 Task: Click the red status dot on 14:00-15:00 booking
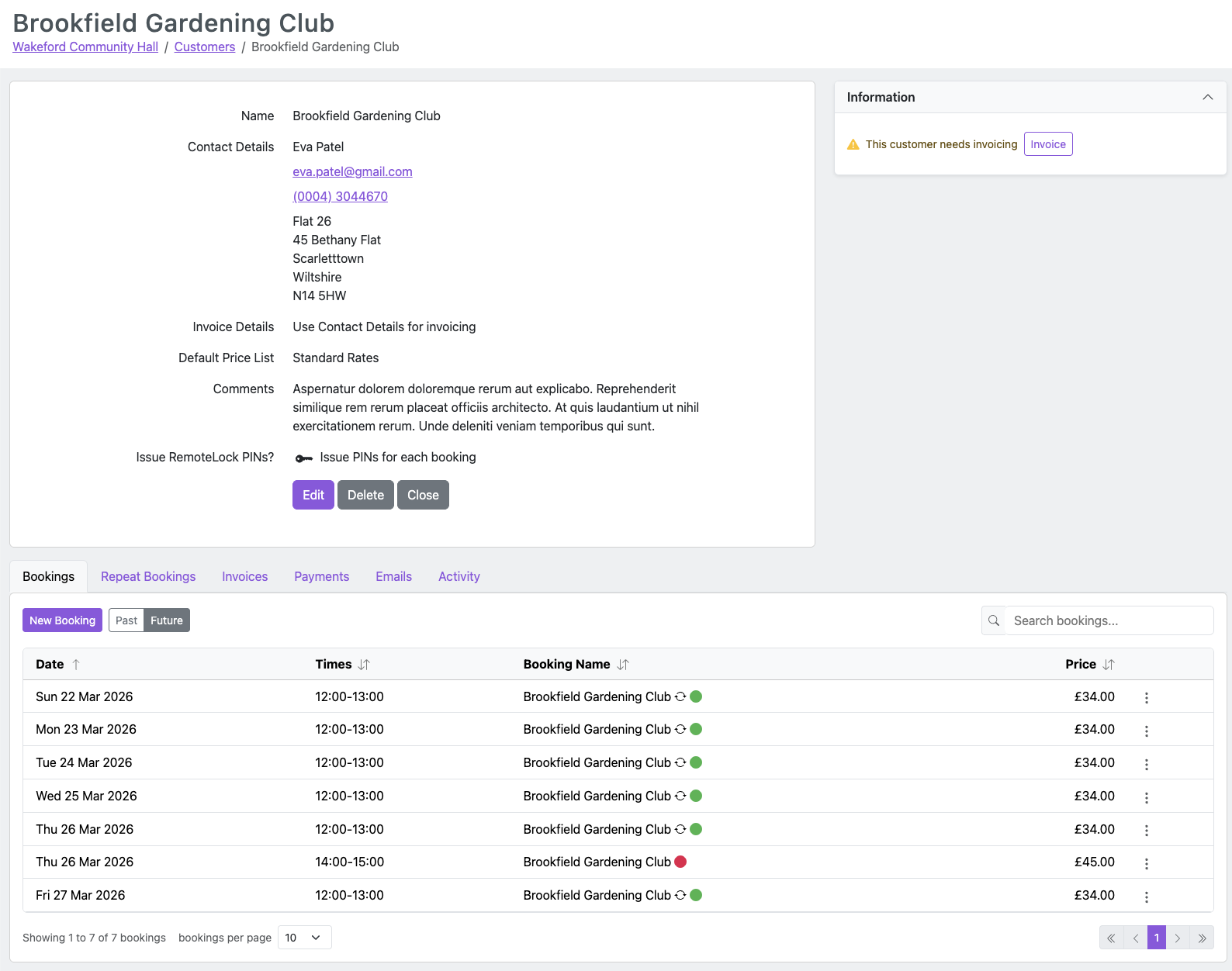pos(680,862)
